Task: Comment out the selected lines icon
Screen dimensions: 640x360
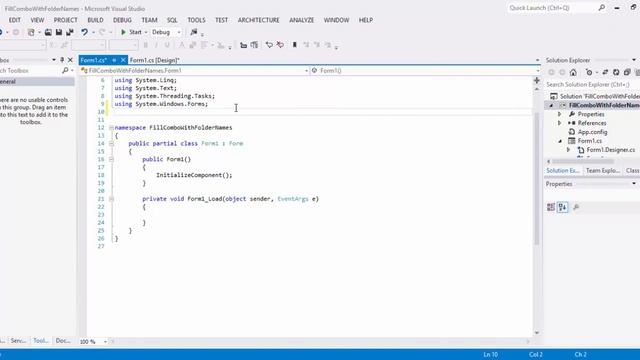Action: [x=269, y=45]
